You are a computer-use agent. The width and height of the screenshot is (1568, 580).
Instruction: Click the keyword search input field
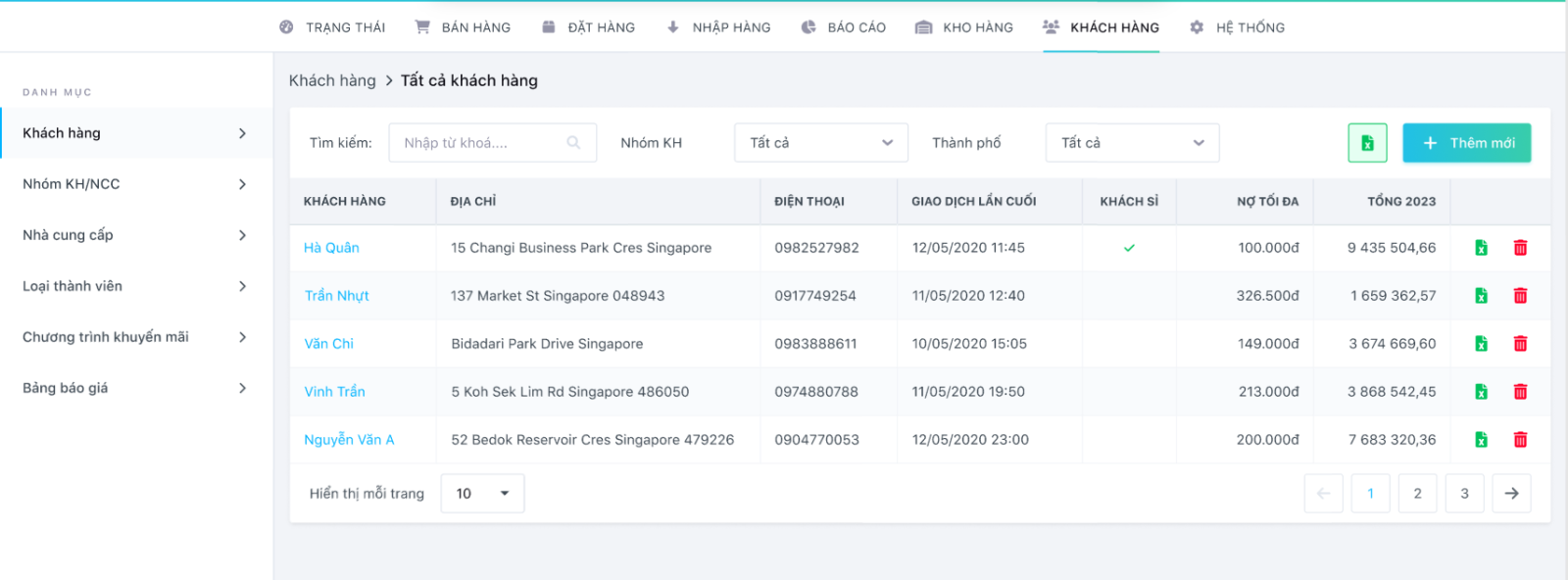pos(480,143)
